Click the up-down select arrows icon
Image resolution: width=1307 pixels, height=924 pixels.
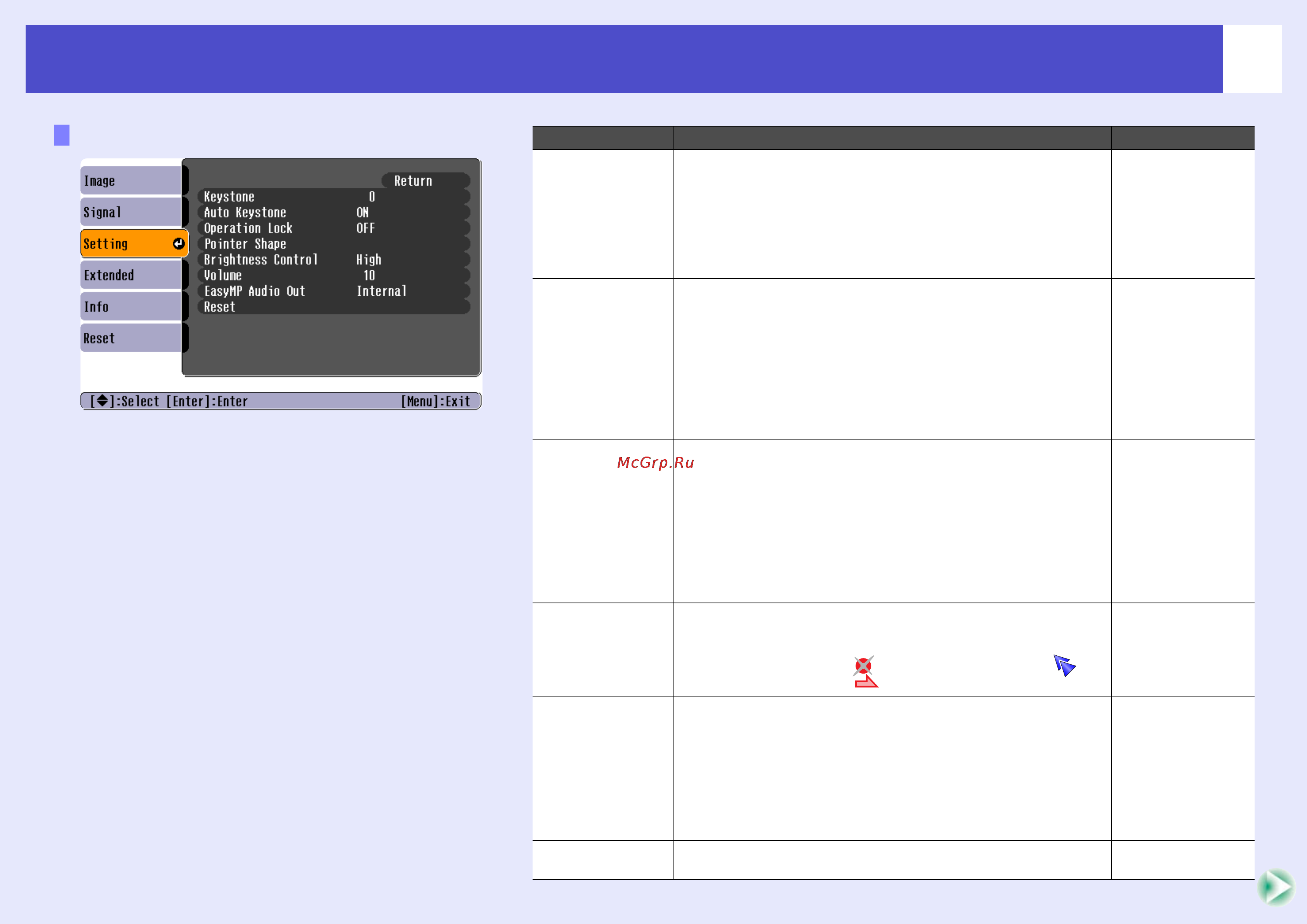(x=102, y=401)
